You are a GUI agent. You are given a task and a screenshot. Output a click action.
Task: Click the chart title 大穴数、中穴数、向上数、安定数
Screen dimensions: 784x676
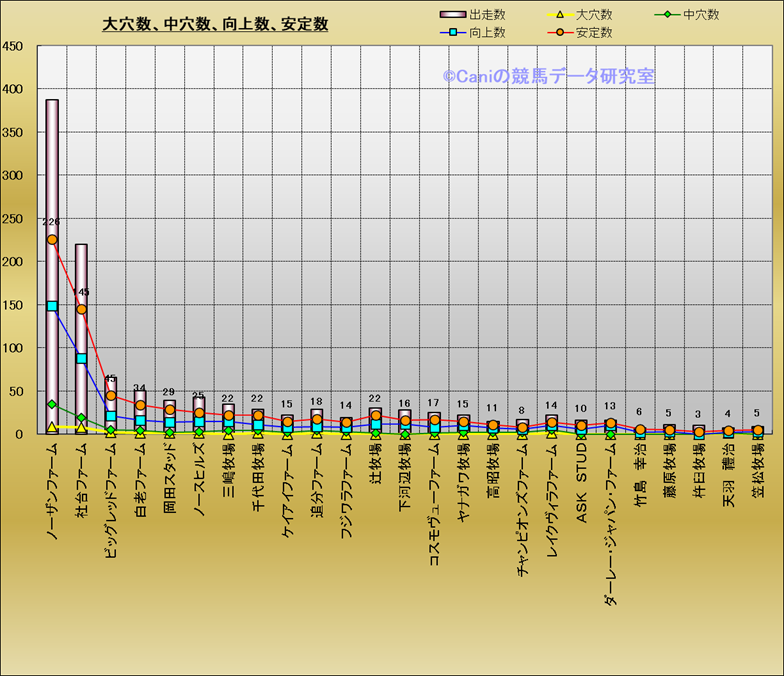215,24
